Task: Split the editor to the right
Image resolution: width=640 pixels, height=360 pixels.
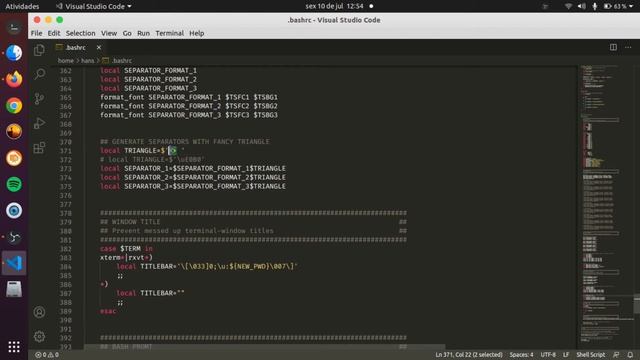Action: point(613,47)
